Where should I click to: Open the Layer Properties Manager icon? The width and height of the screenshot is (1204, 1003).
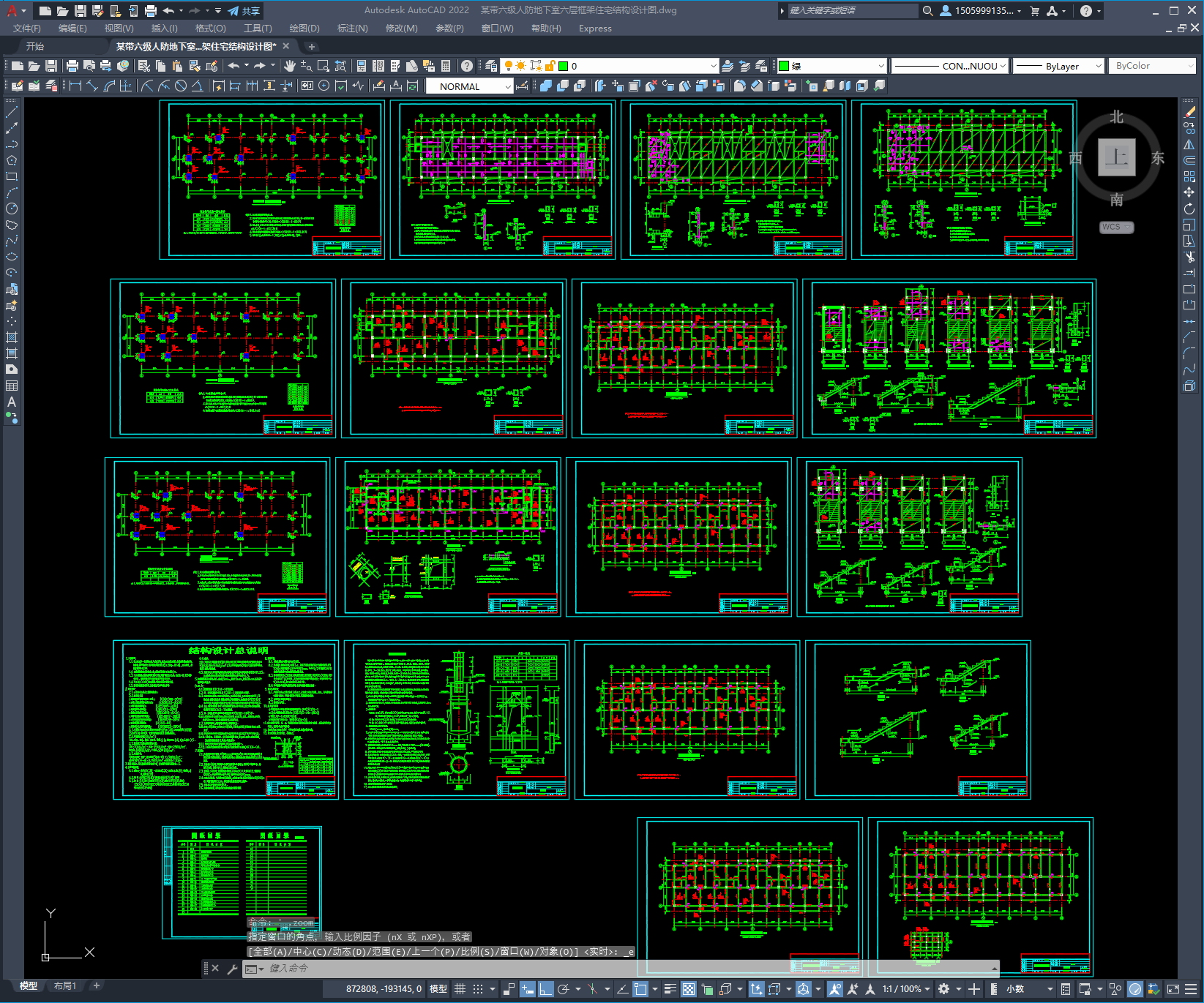(x=491, y=66)
